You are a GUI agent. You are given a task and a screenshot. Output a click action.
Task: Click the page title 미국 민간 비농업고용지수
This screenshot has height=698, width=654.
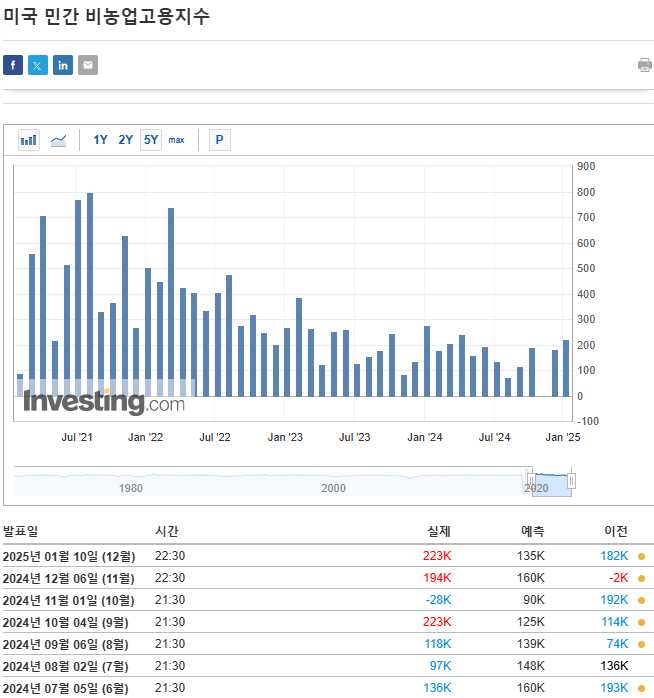(x=106, y=16)
